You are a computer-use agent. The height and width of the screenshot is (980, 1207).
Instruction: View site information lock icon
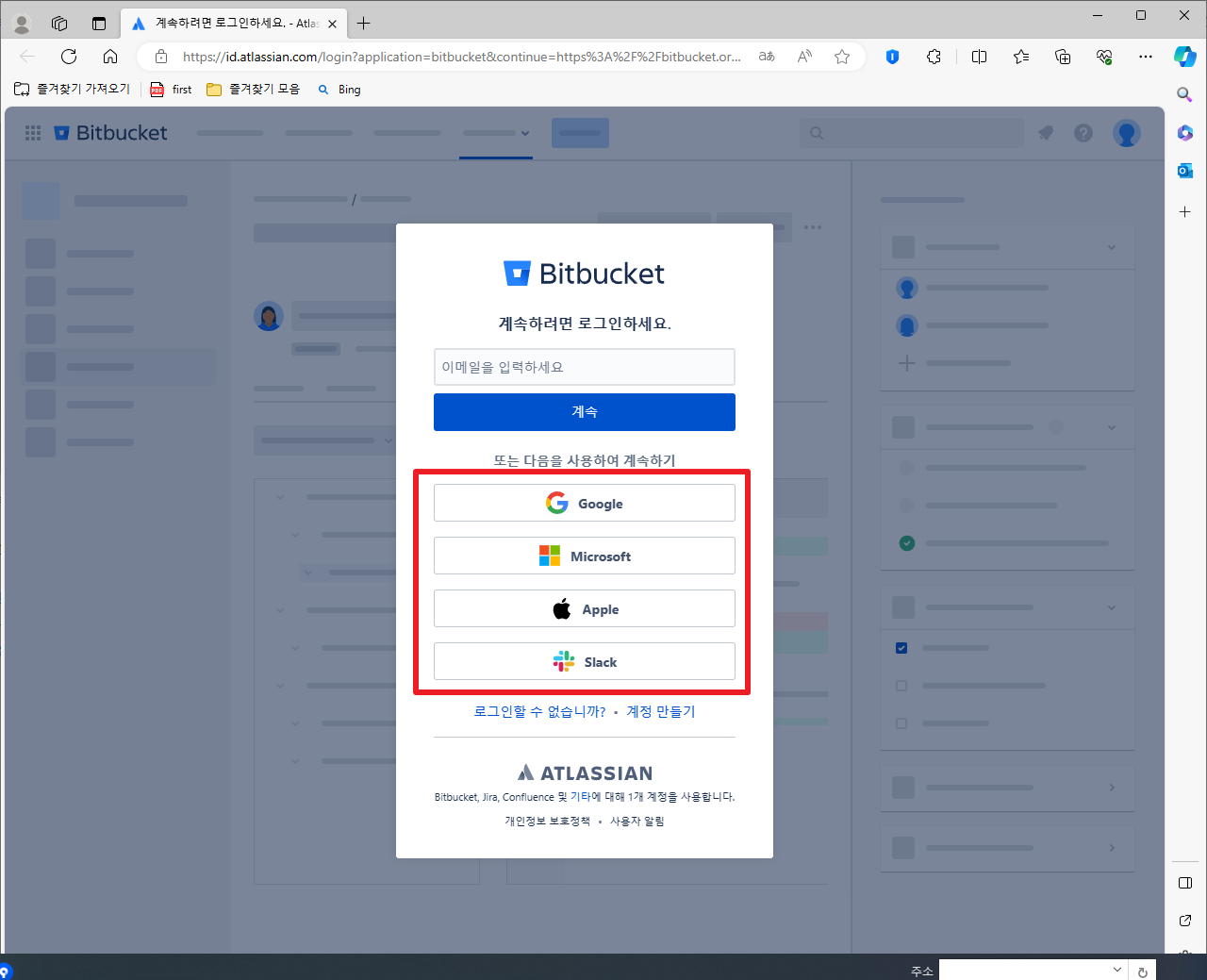click(161, 57)
